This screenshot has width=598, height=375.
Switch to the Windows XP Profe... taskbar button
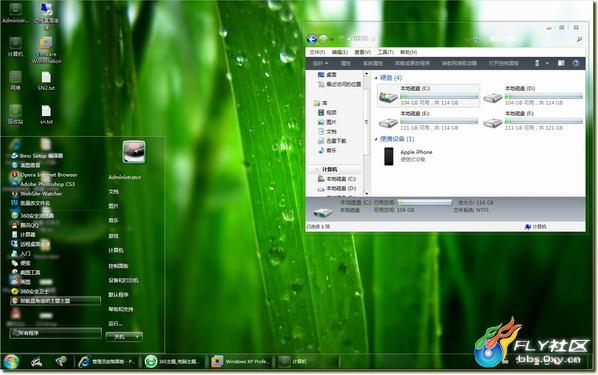tap(241, 361)
